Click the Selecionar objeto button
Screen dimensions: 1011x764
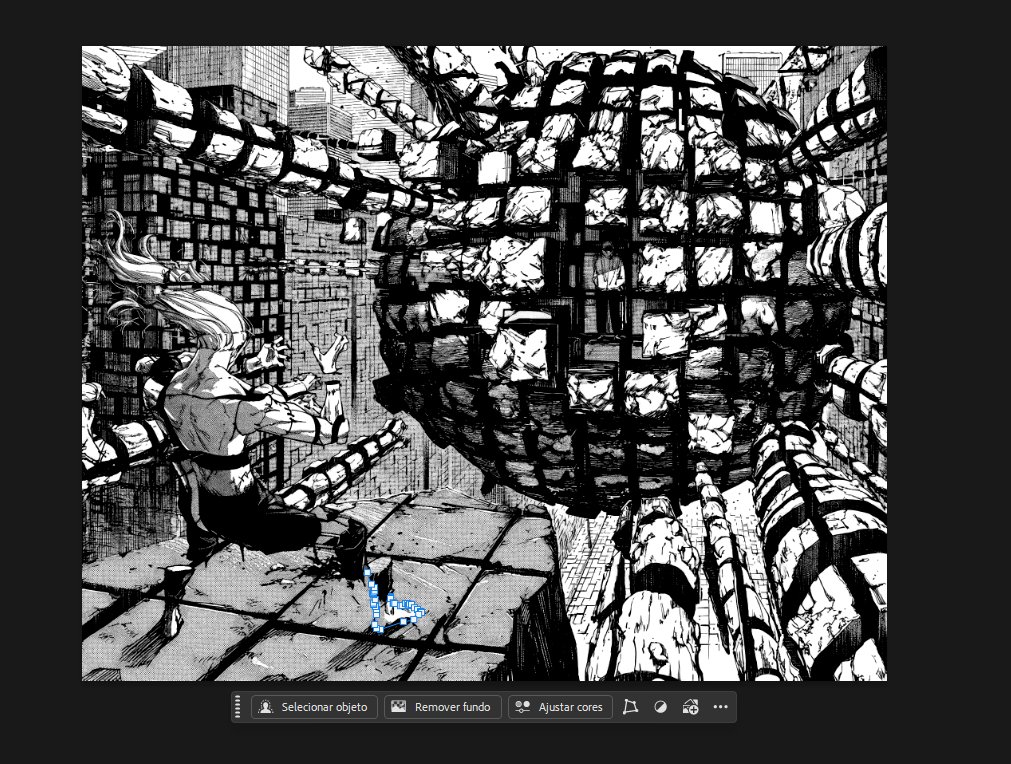pos(314,707)
